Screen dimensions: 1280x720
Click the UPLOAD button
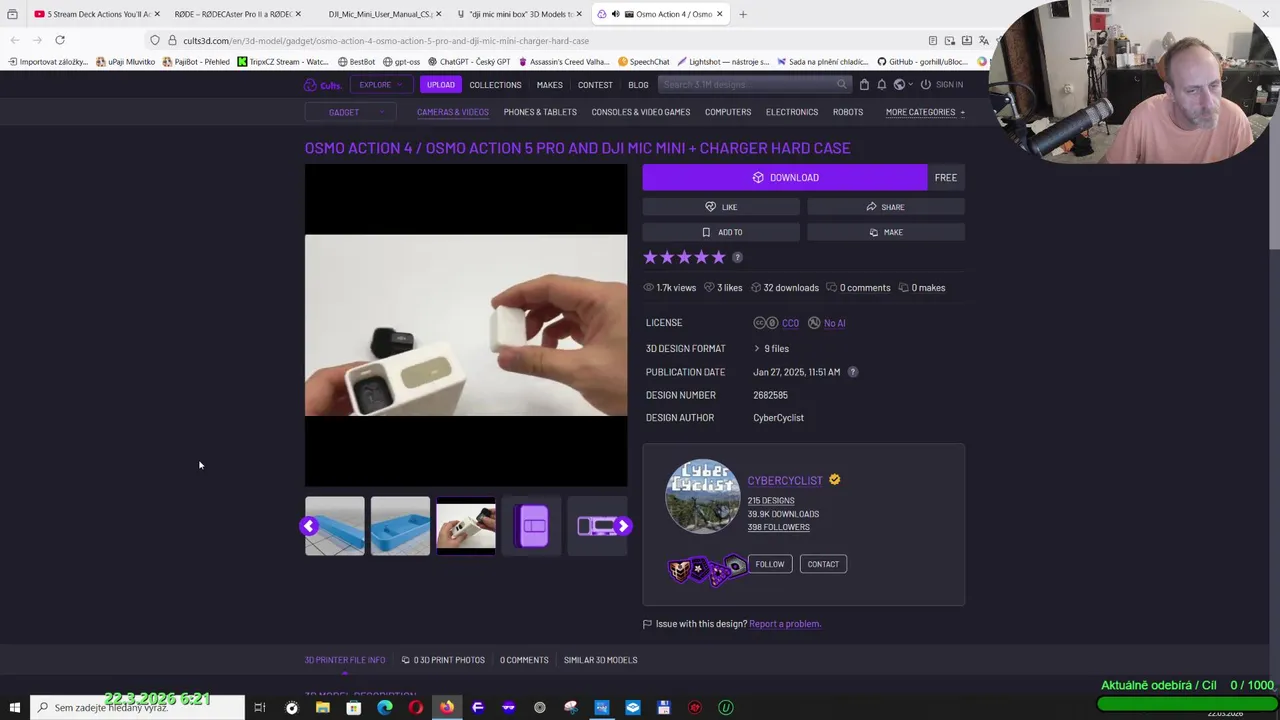click(x=441, y=85)
